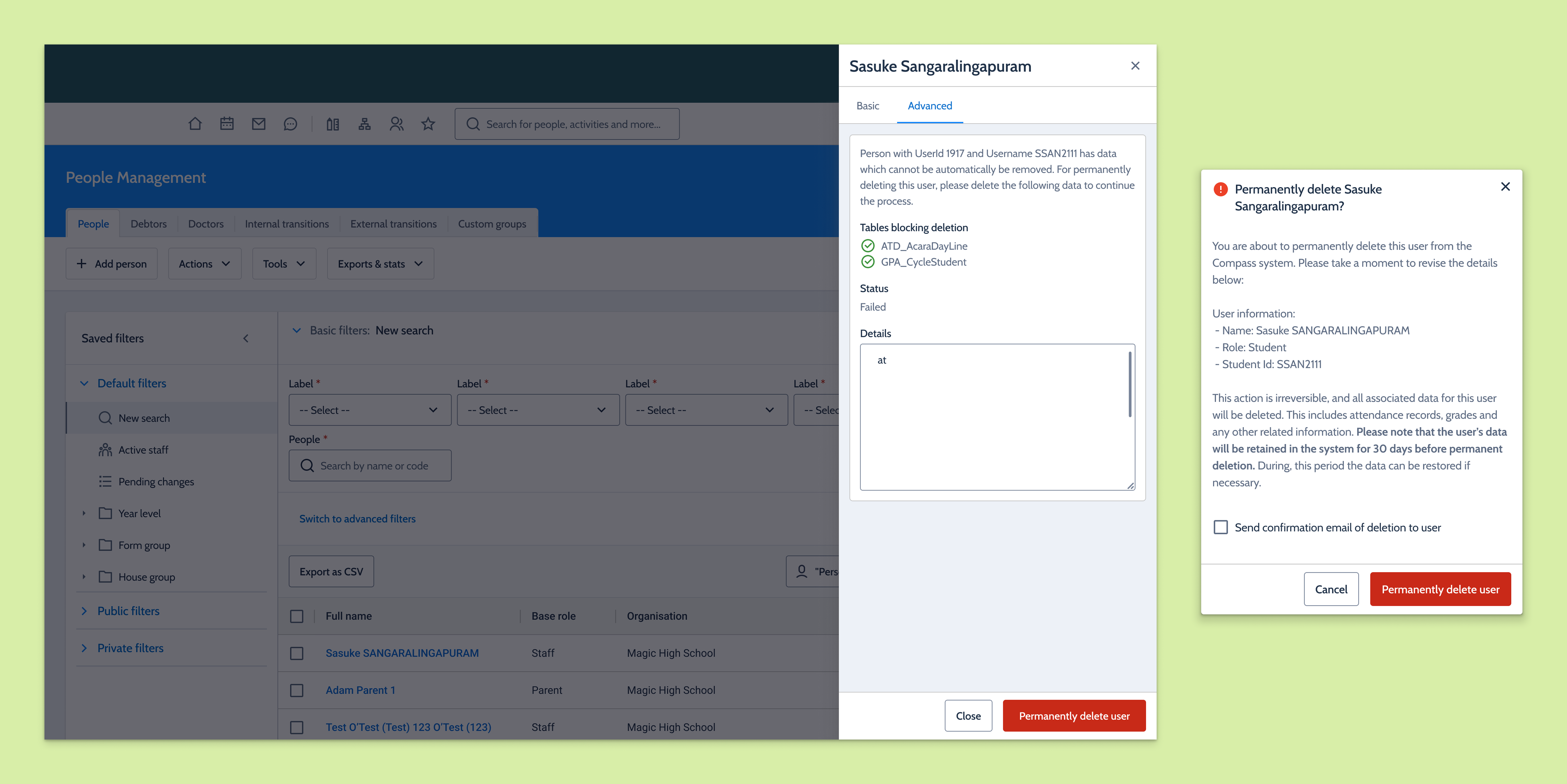Open the third Label Select dropdown

tap(706, 410)
